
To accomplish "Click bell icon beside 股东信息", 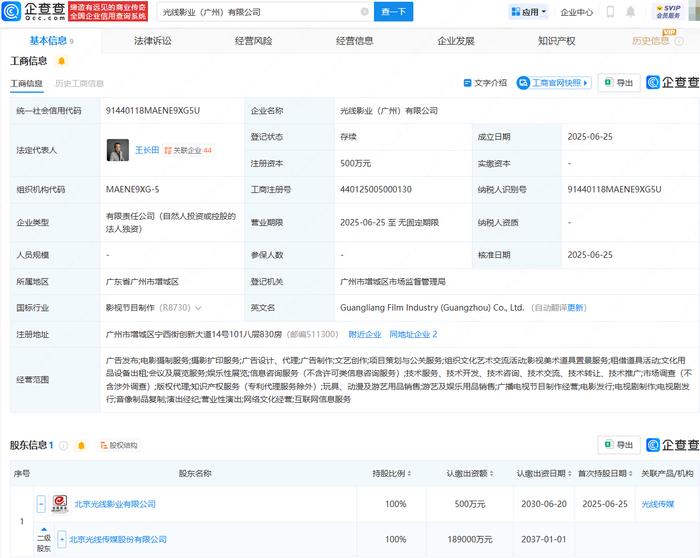I will (x=81, y=446).
